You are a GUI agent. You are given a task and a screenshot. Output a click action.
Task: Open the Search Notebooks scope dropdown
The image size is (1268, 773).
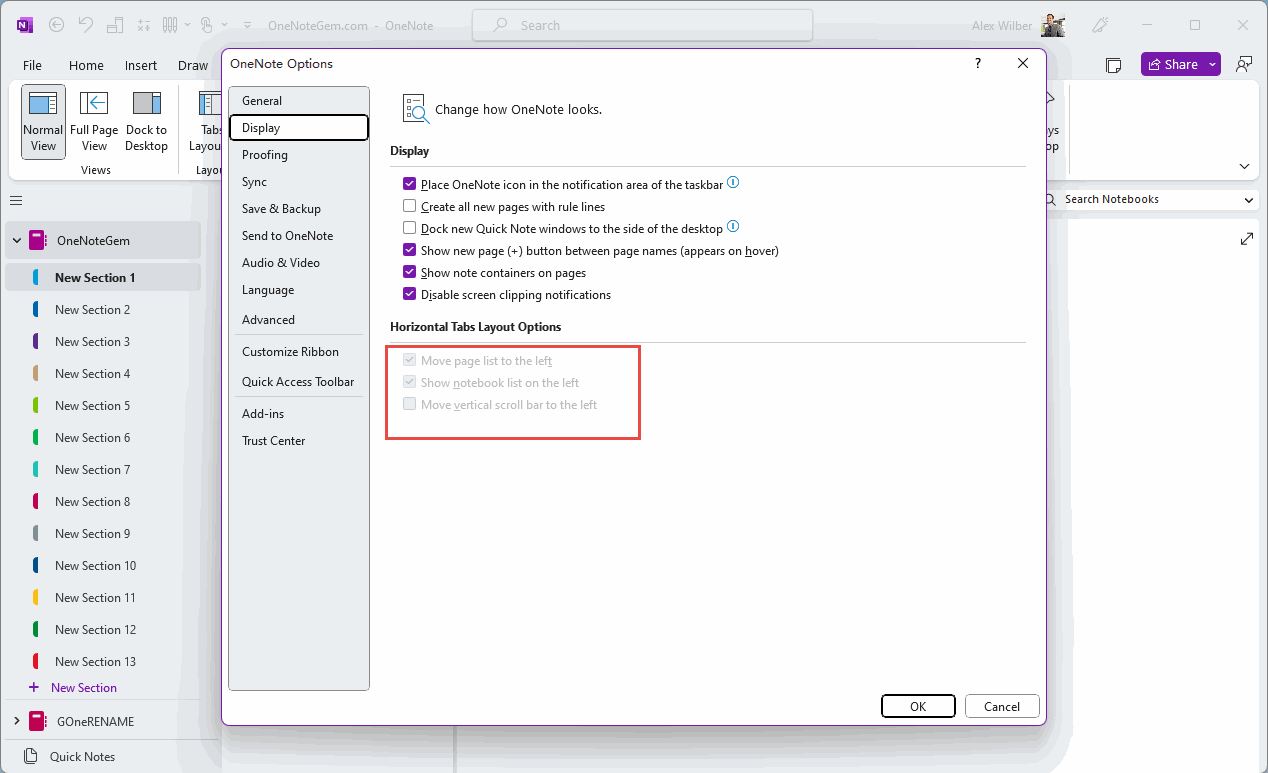[1249, 200]
